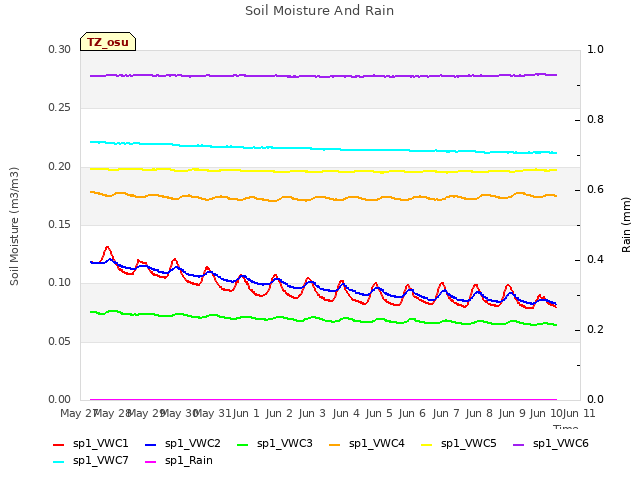The image size is (640, 480).
Task: Click the 0.20 left axis tick label
Action: point(60,166)
